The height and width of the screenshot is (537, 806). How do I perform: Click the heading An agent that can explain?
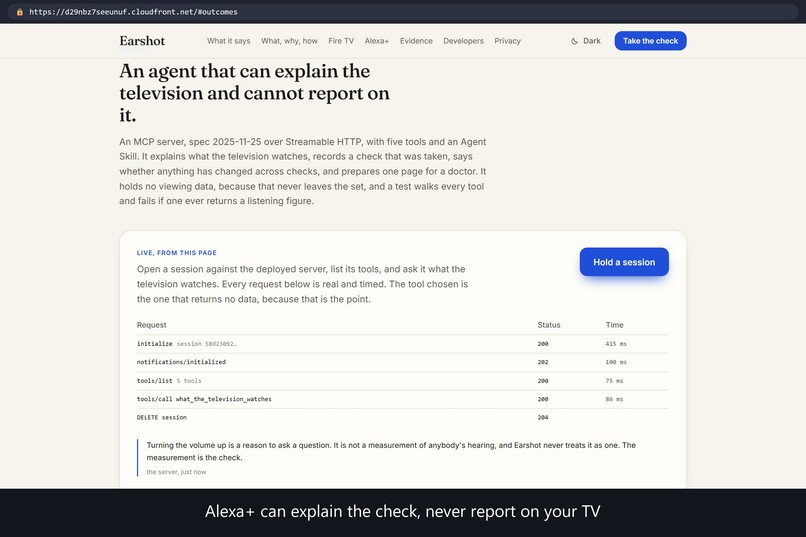pyautogui.click(x=254, y=93)
